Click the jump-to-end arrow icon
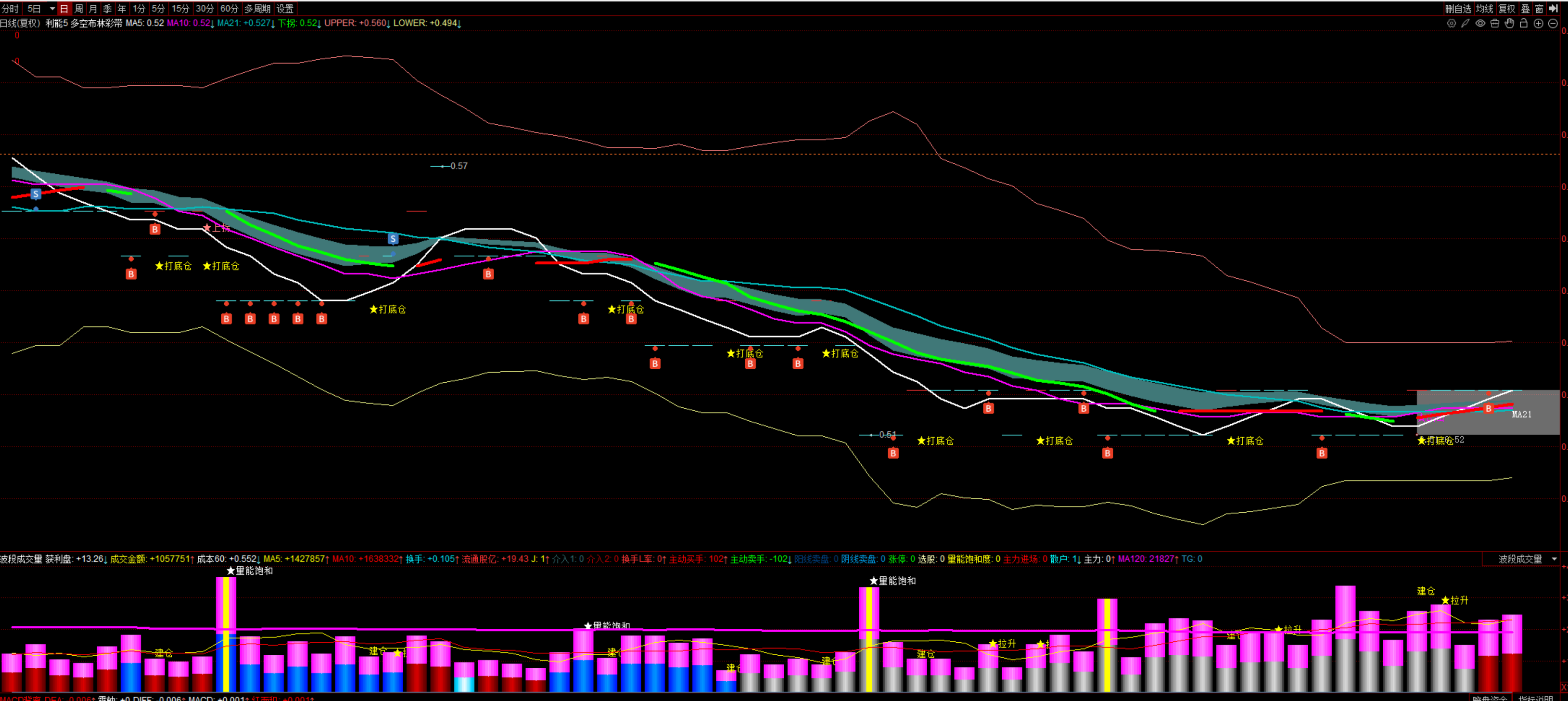This screenshot has width=1568, height=701. [x=1554, y=9]
